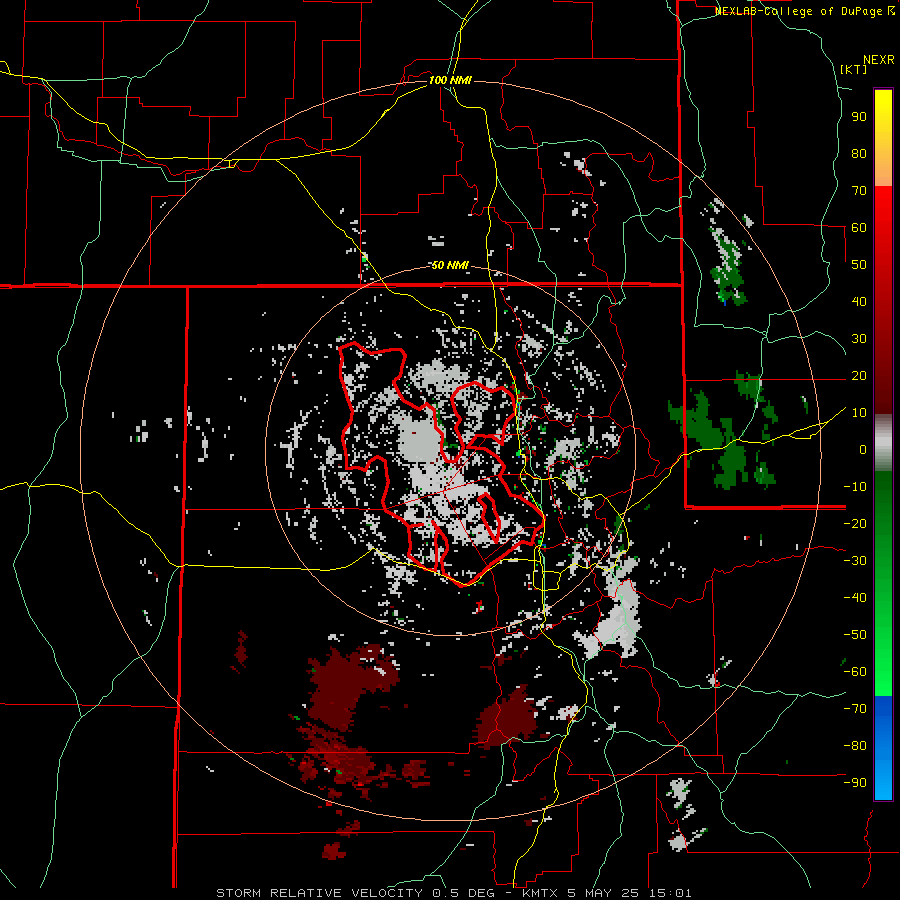
Task: Click the positive 10 value on velocity scale
Action: coord(859,413)
